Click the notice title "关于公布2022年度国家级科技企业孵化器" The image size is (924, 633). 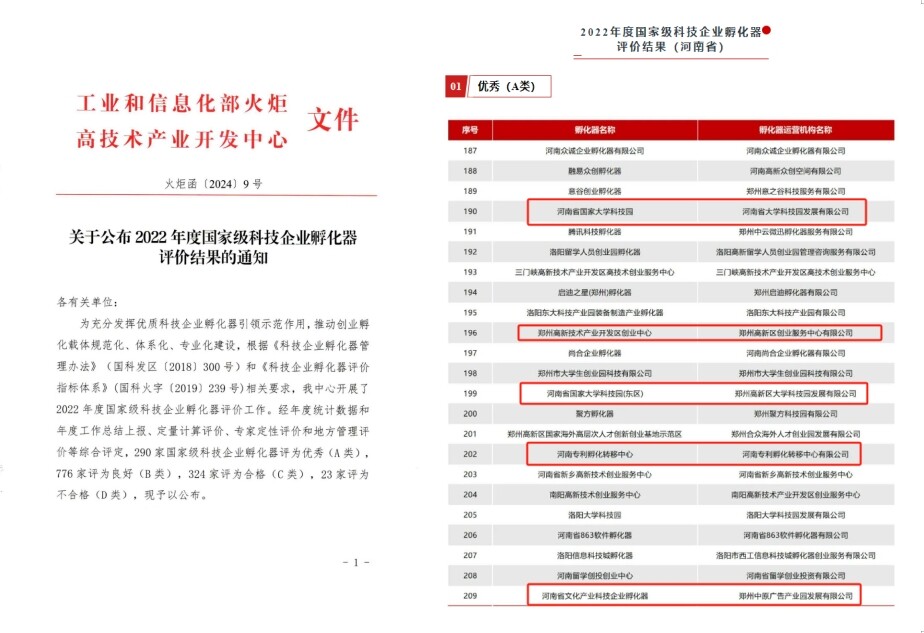213,237
